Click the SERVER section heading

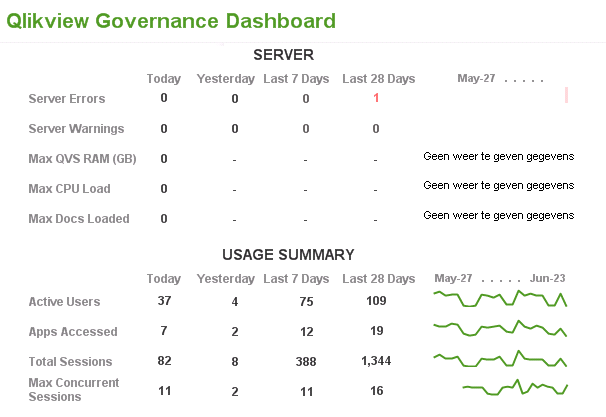tap(283, 55)
